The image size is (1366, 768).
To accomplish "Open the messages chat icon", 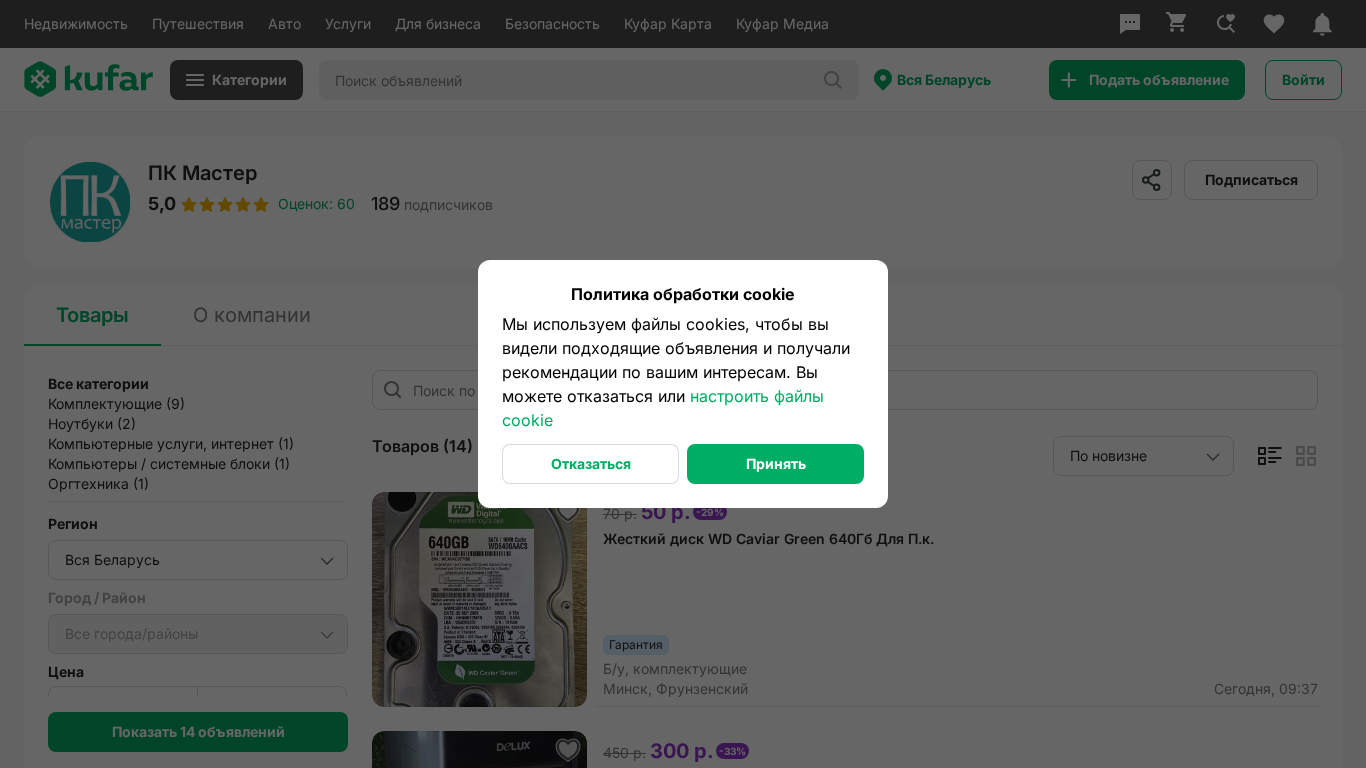I will point(1130,24).
